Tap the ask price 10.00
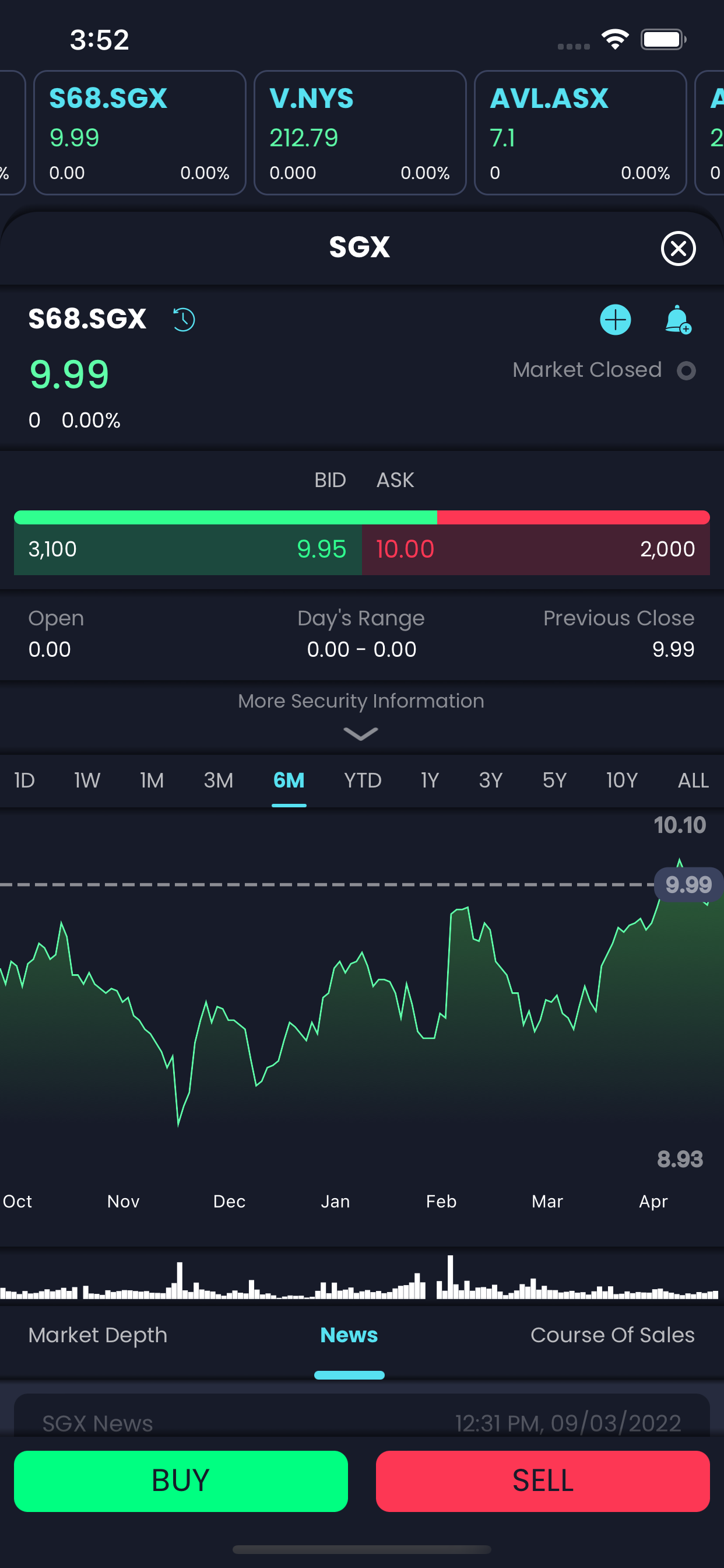 coord(405,549)
